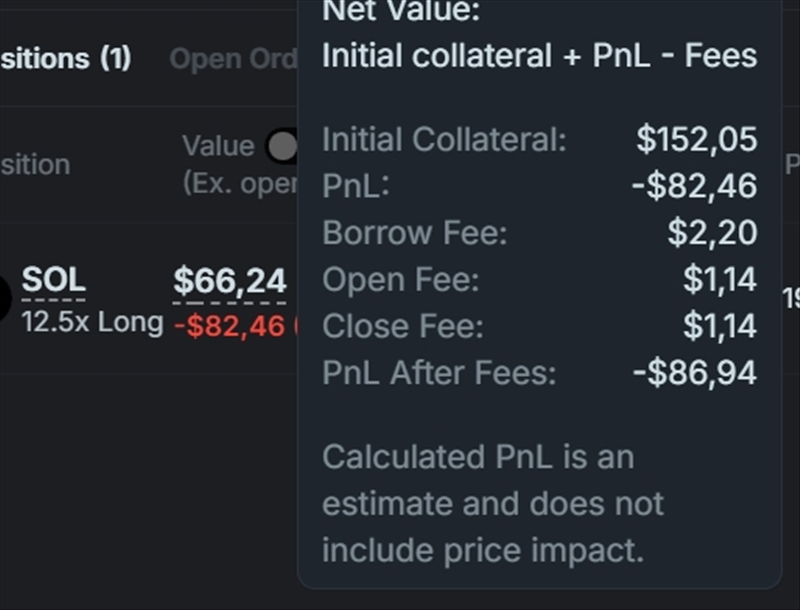Click the tooltip PnL -$82,46 amount
The image size is (800, 610).
[x=694, y=186]
